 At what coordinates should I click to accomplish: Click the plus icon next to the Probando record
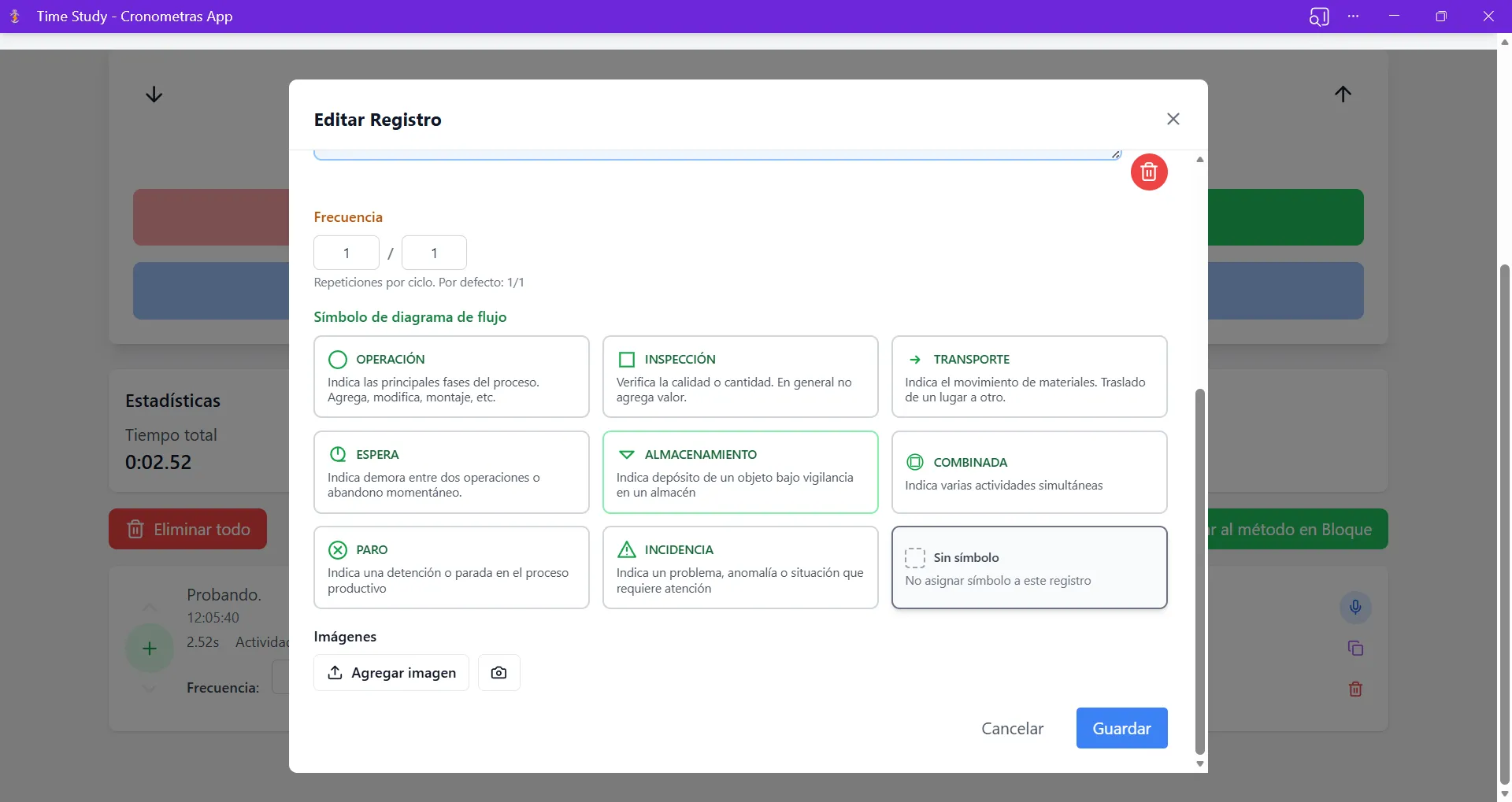tap(149, 648)
